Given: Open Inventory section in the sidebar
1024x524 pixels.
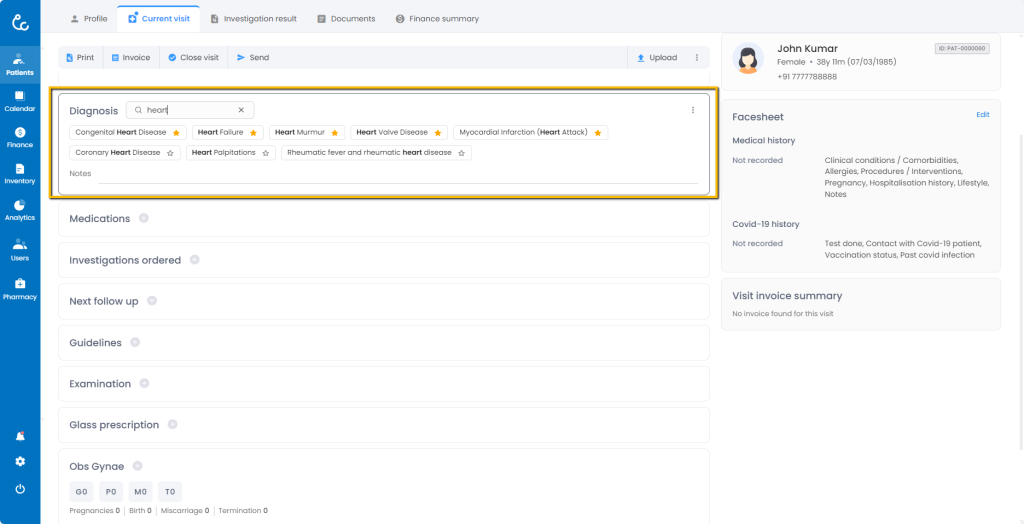Looking at the screenshot, I should click(19, 173).
